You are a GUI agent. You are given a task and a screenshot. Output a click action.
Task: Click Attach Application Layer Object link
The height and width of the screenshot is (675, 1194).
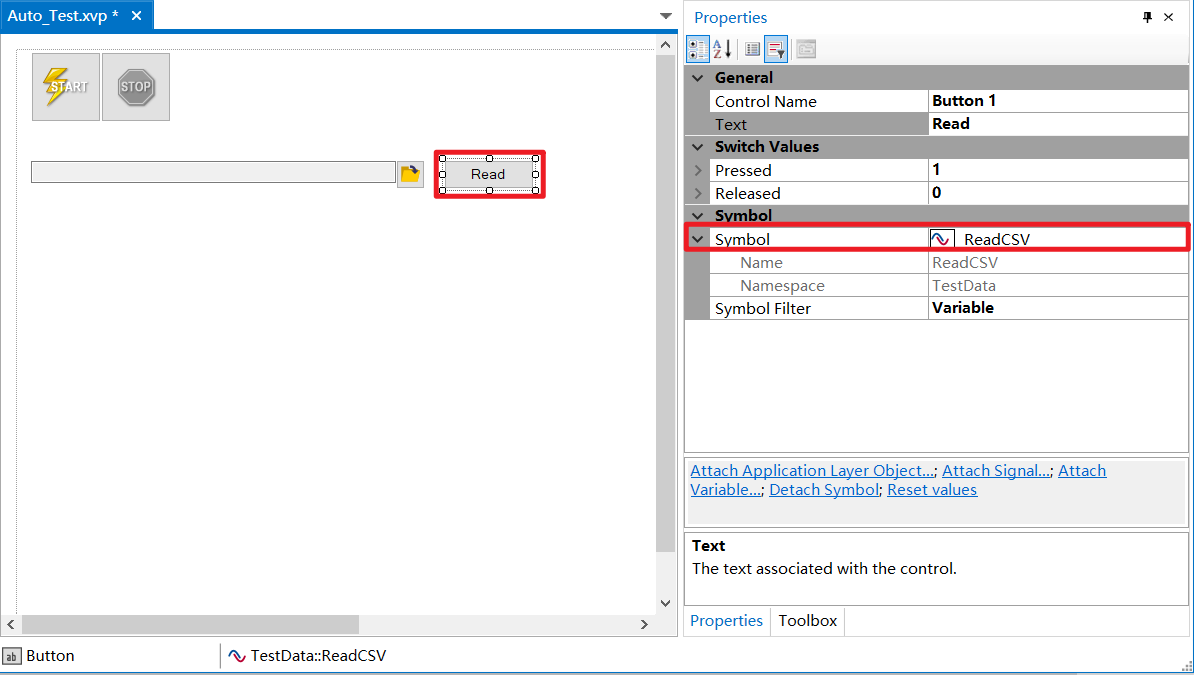812,471
